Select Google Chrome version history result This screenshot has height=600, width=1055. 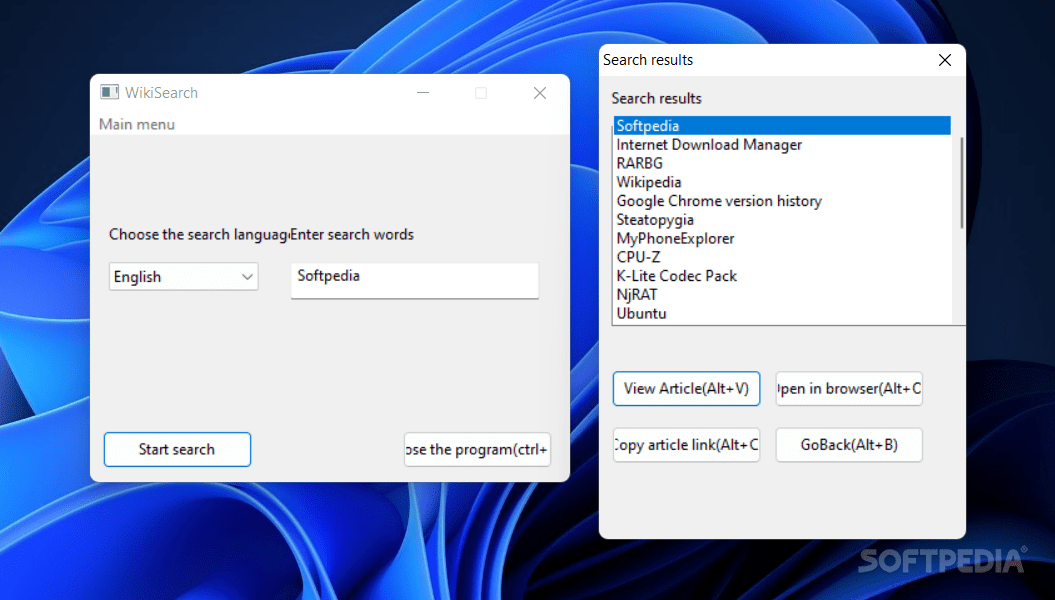pyautogui.click(x=782, y=201)
